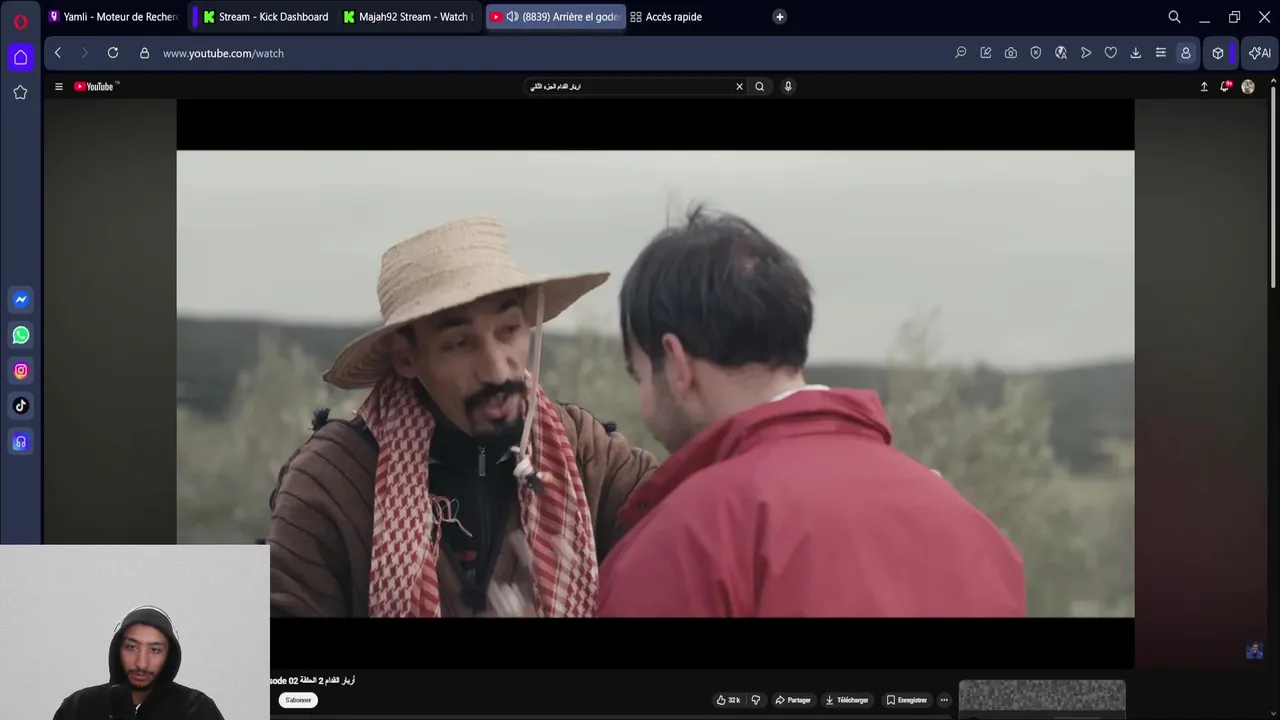Open YouTube notifications bell
This screenshot has width=1280, height=720.
pyautogui.click(x=1226, y=87)
